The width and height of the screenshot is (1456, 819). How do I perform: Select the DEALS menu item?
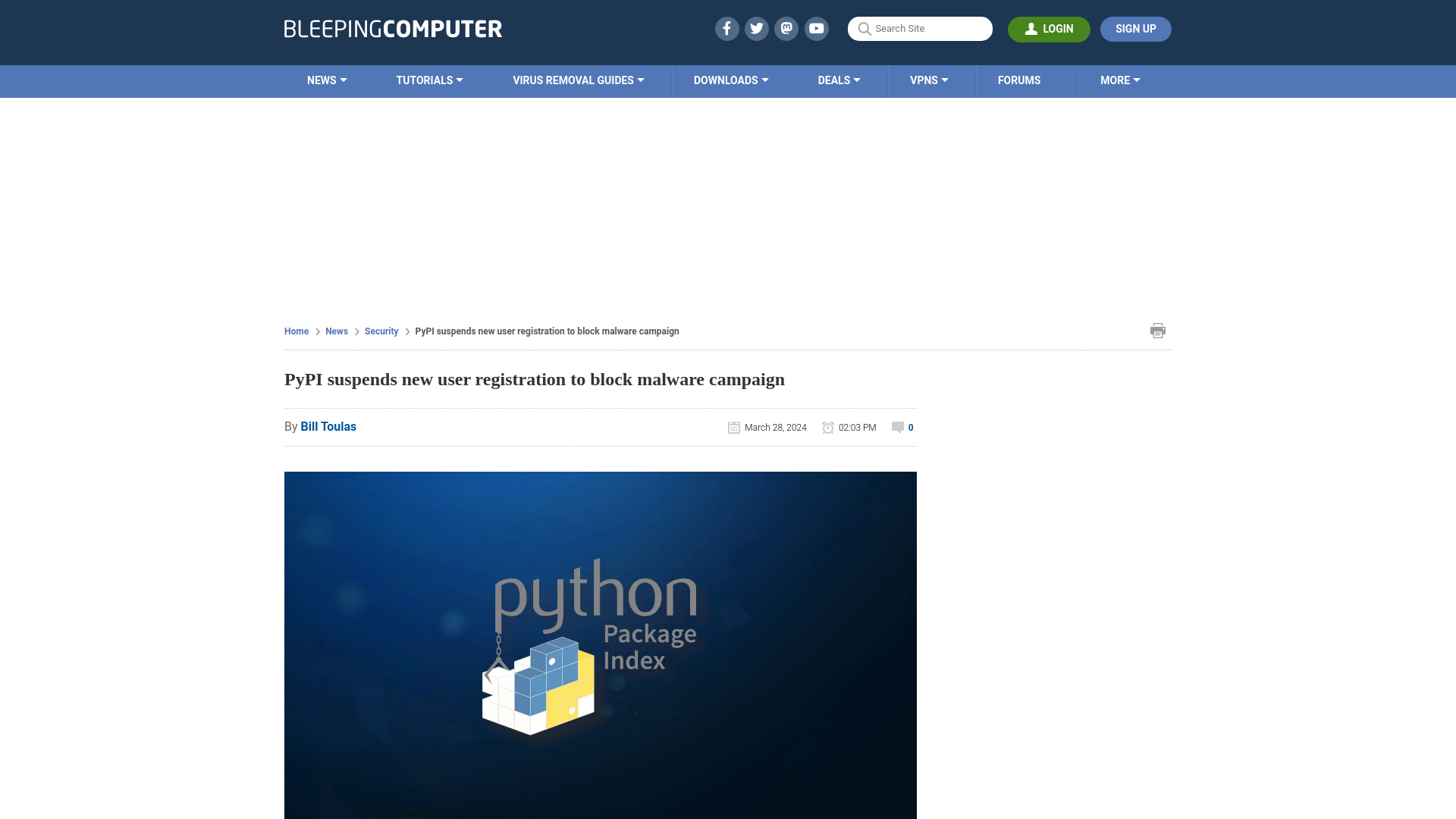[x=839, y=80]
